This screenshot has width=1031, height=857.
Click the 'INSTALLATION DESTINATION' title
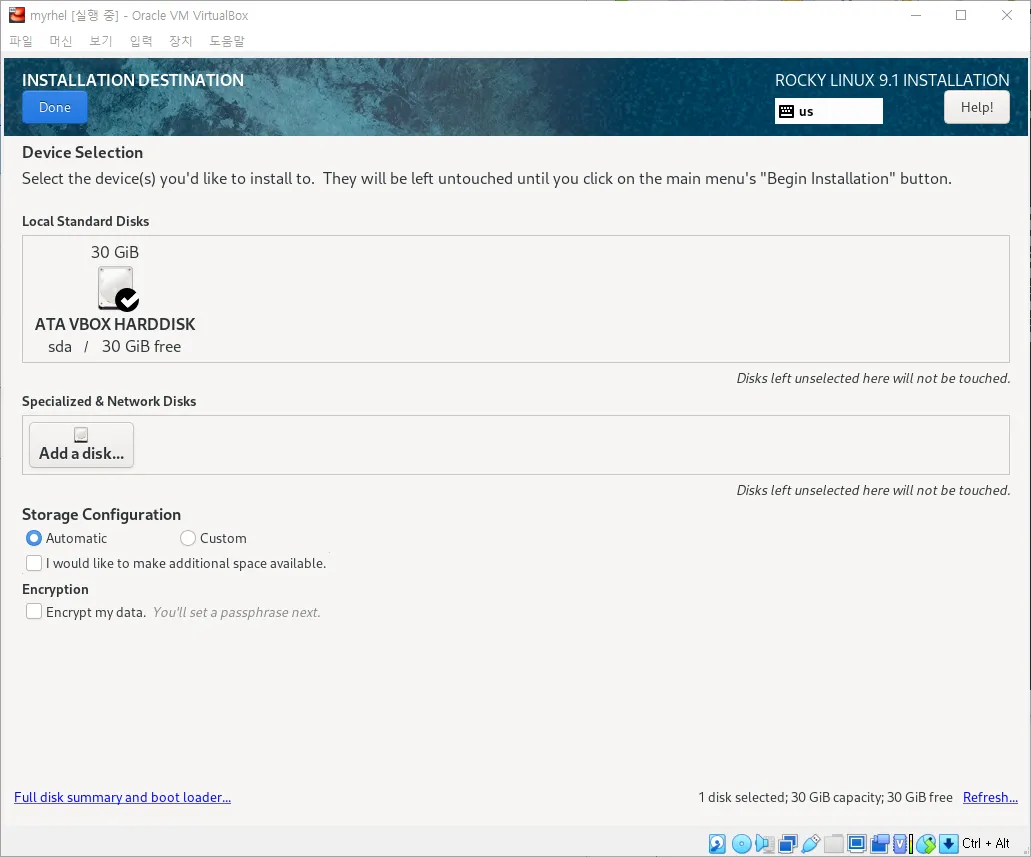tap(133, 80)
